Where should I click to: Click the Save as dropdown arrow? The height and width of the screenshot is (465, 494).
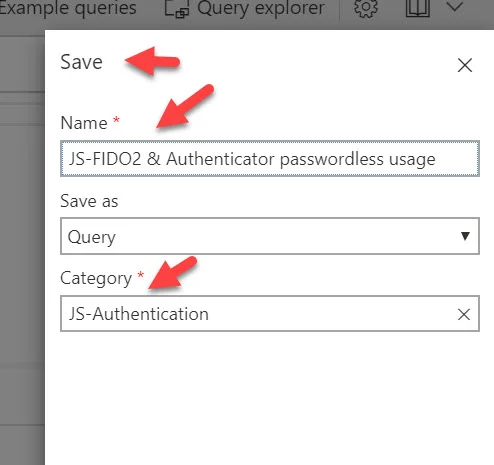point(465,236)
